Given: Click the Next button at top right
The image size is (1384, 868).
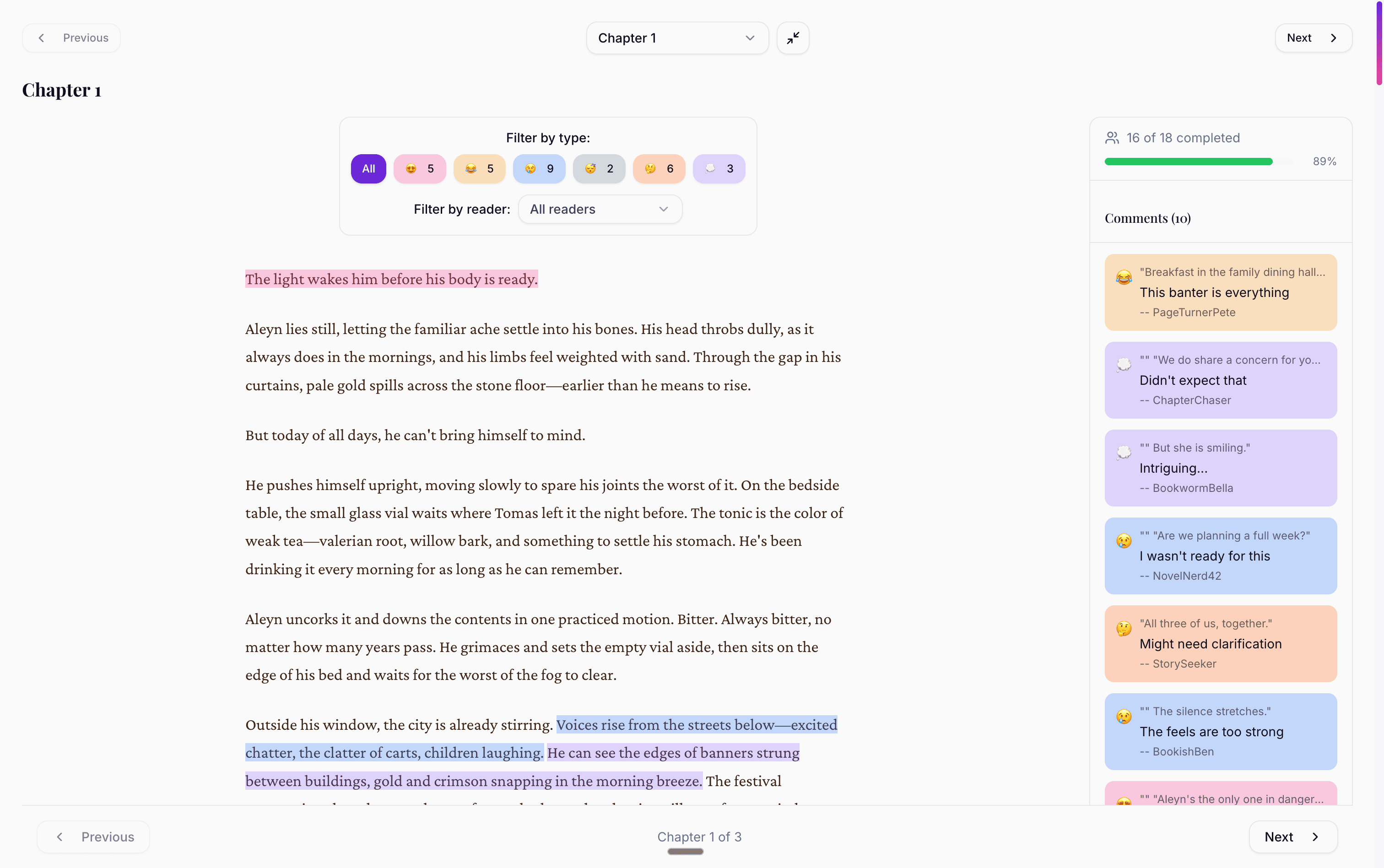Looking at the screenshot, I should tap(1313, 38).
